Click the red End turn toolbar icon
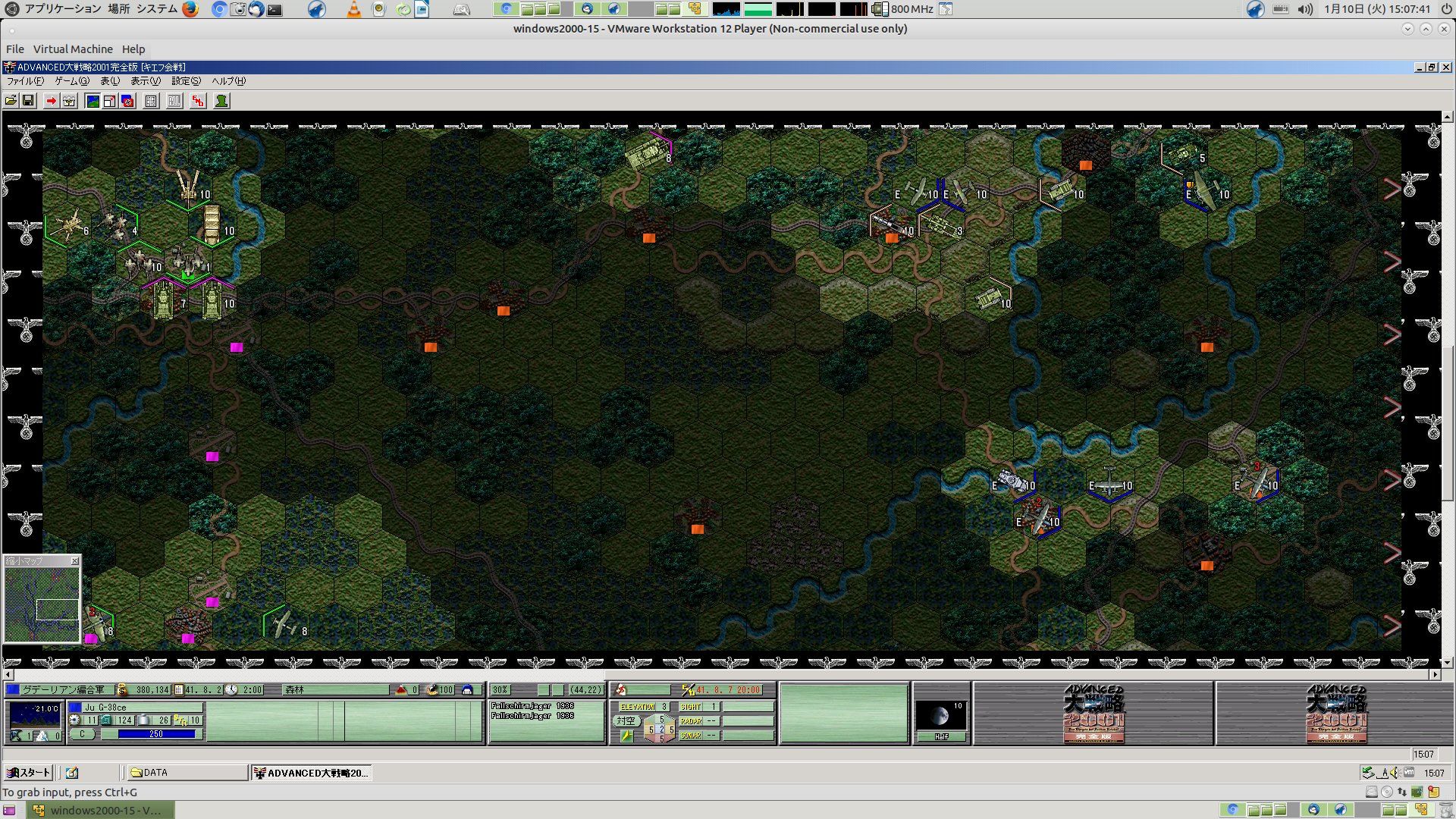 click(198, 101)
